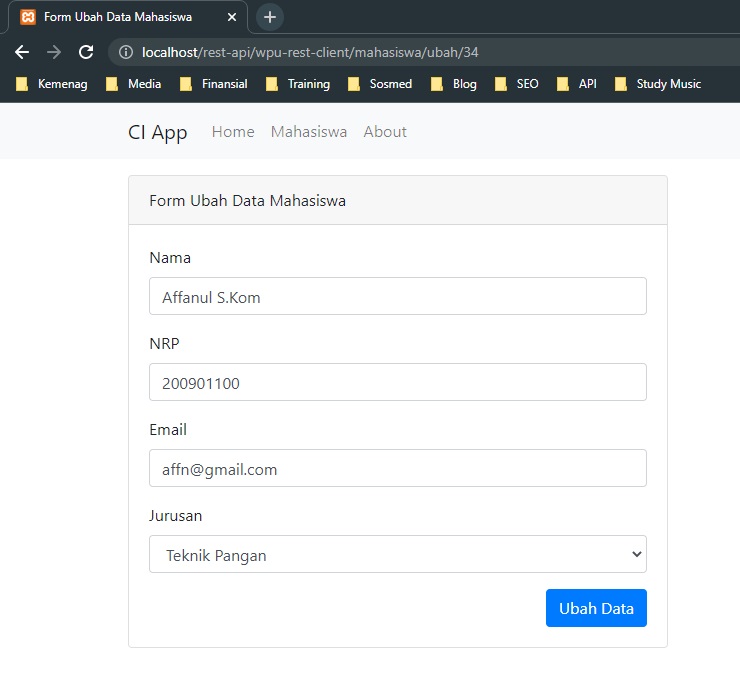Open the Training bookmarks folder

(298, 84)
